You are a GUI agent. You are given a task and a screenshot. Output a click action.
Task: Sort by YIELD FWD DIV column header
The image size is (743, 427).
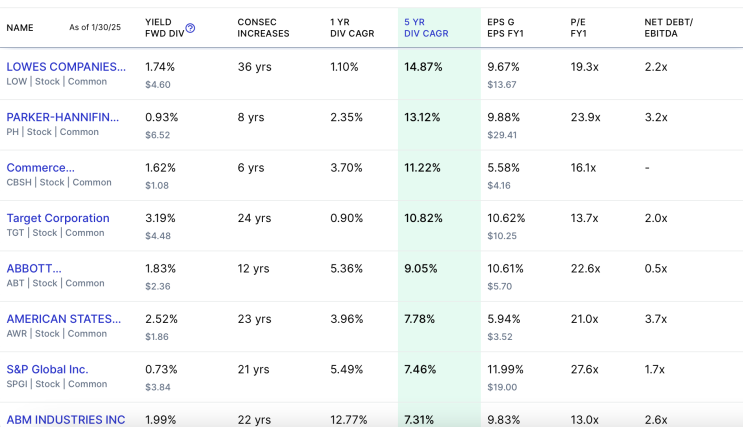164,27
